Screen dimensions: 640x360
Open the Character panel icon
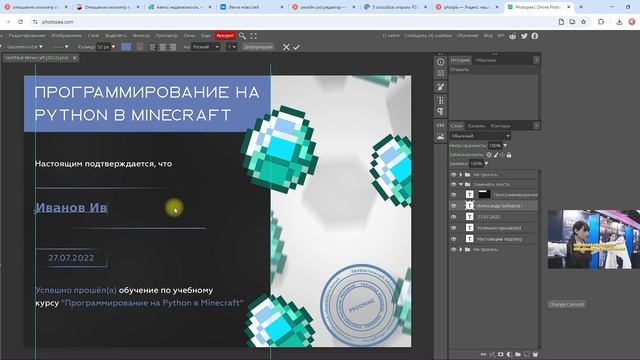(440, 100)
